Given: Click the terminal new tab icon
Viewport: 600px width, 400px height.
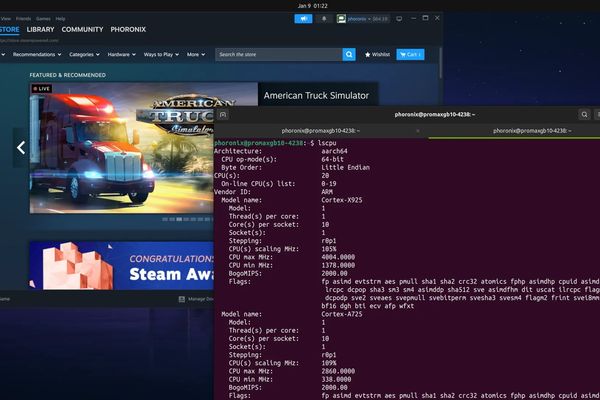Looking at the screenshot, I should [223, 114].
